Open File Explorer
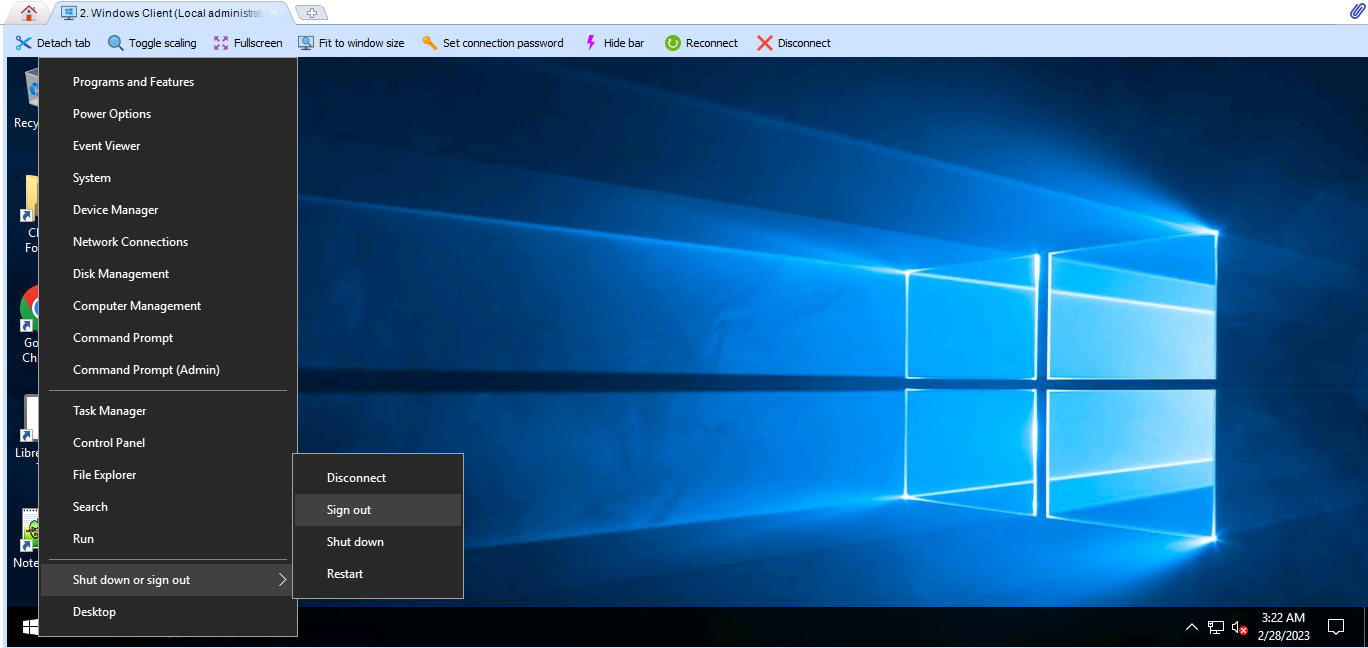Viewport: 1368px width, 648px height. (x=168, y=475)
